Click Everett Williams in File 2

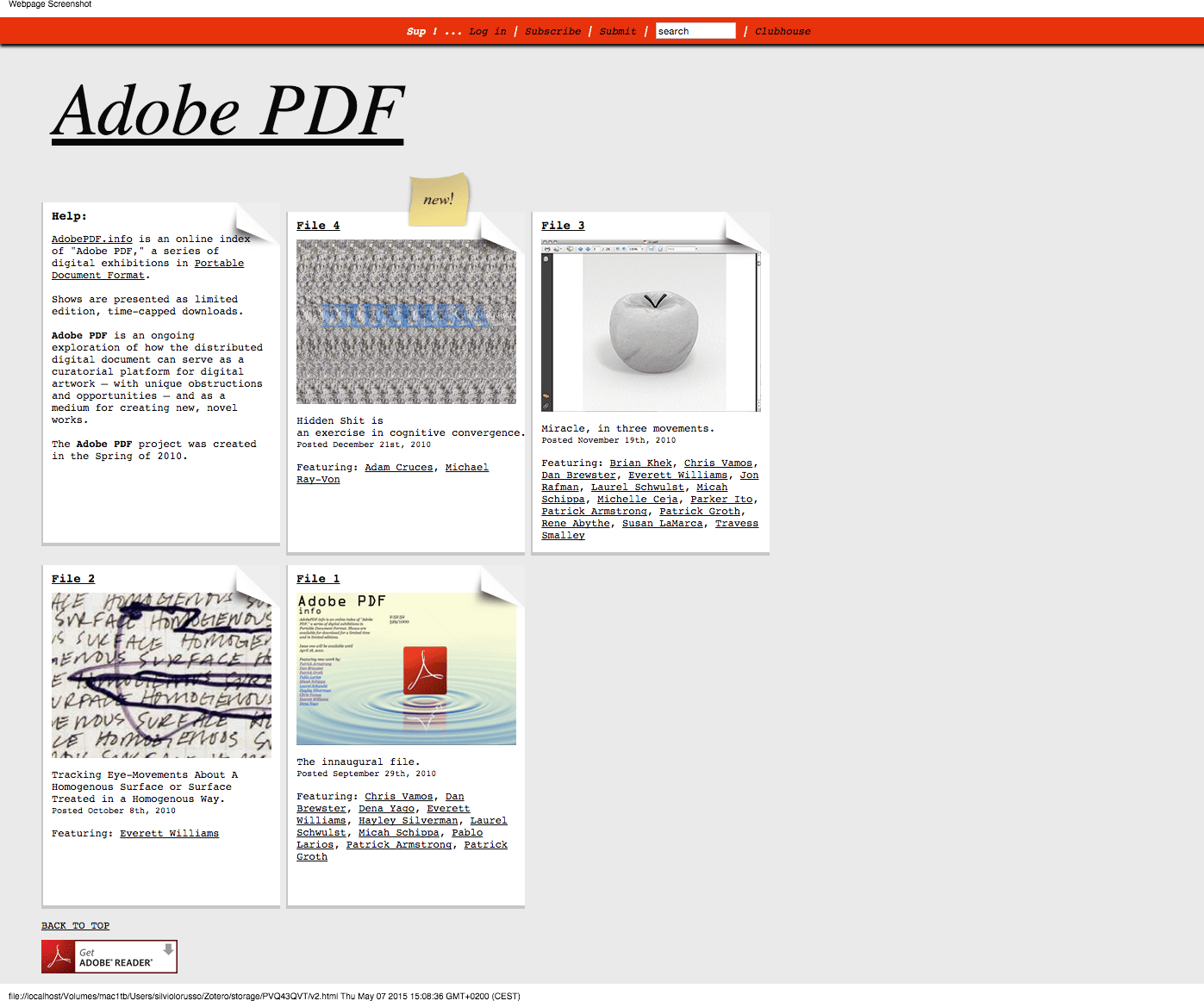pos(169,834)
